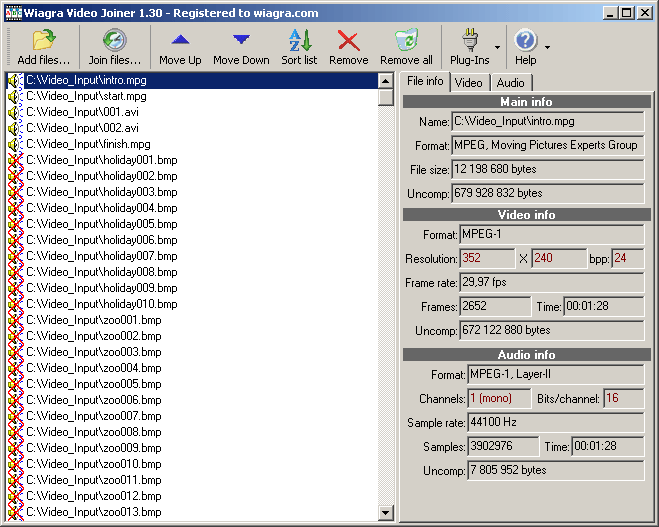The width and height of the screenshot is (659, 527).
Task: Click the red X Remove icon
Action: tap(349, 41)
